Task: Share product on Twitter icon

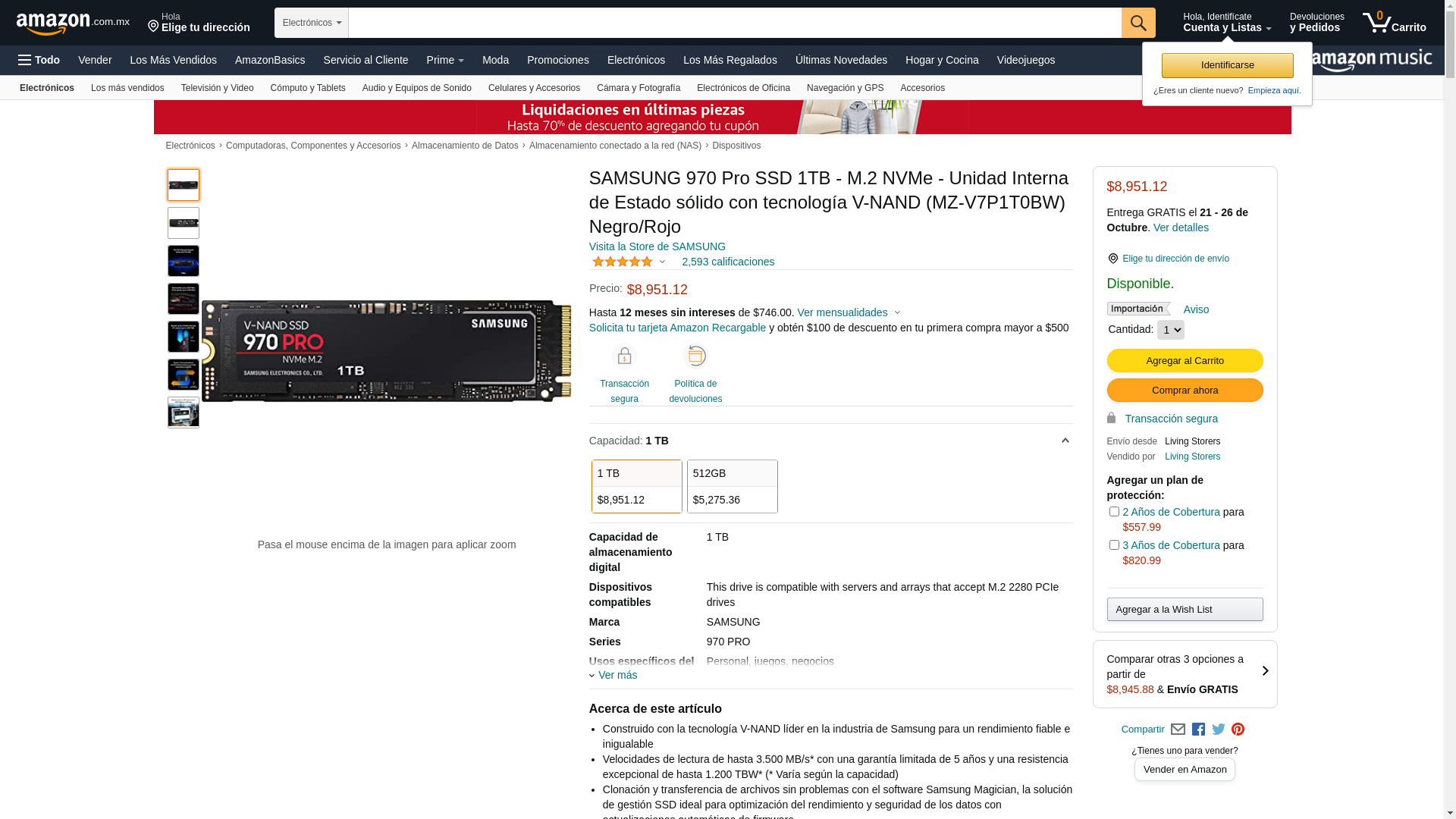Action: (x=1218, y=730)
